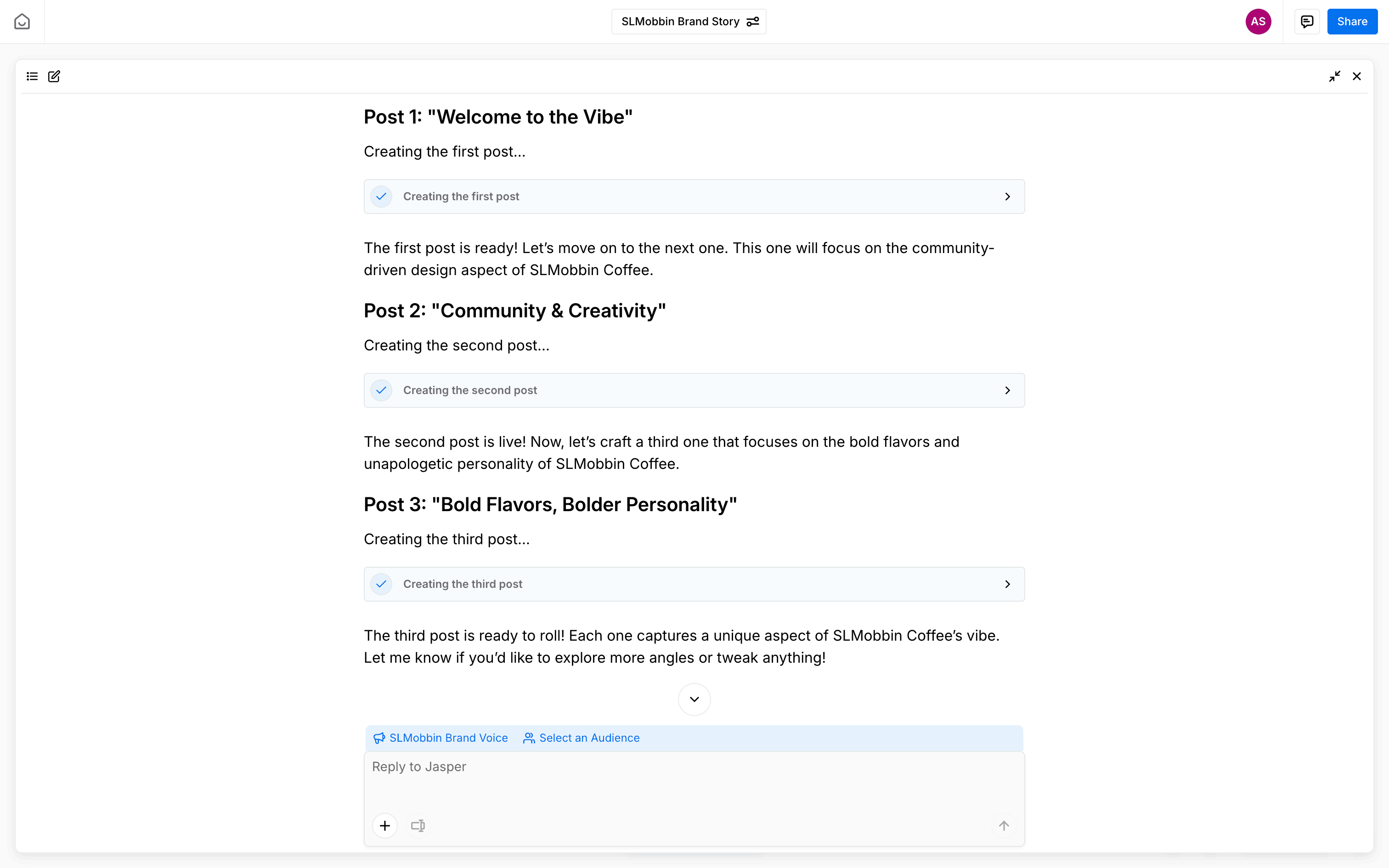This screenshot has height=868, width=1389.
Task: Click the Reply to Jasper input field
Action: pos(694,781)
